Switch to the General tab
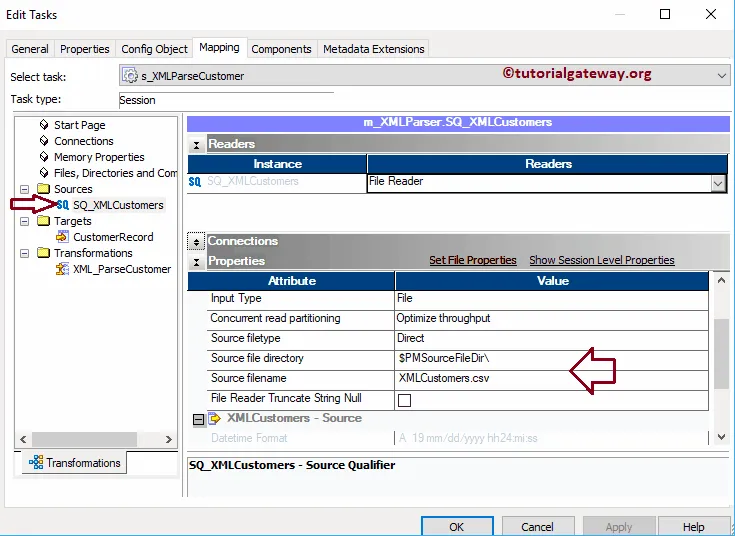The width and height of the screenshot is (735, 536). coord(30,49)
